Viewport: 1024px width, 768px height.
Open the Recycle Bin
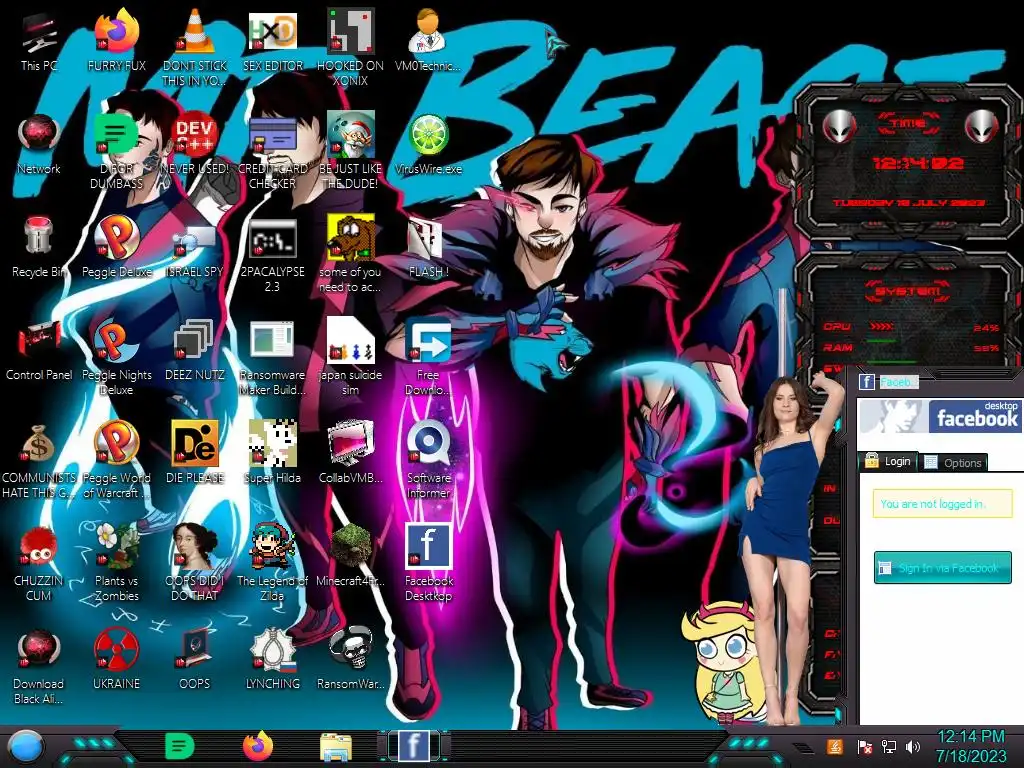click(39, 236)
